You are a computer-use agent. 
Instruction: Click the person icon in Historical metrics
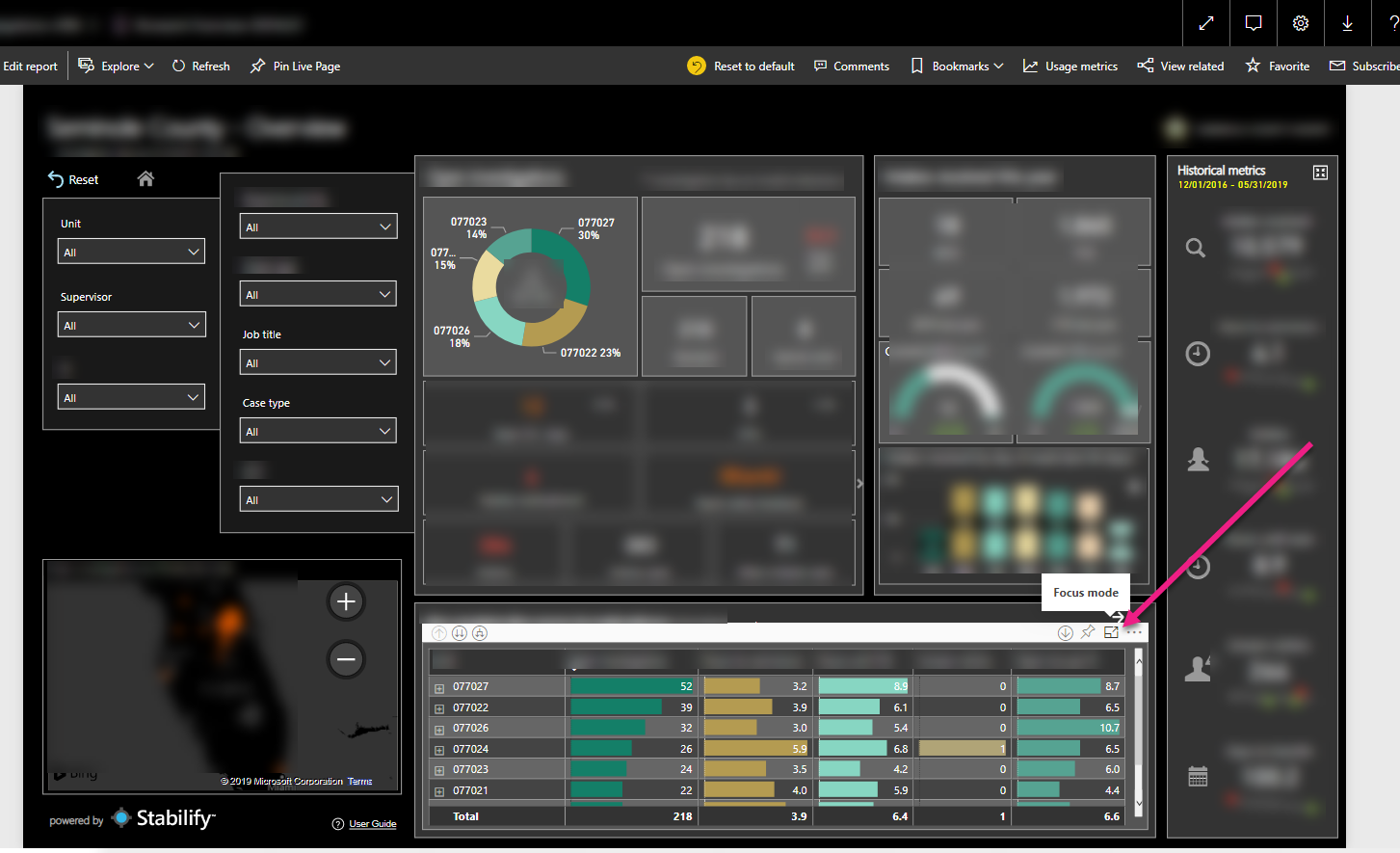click(x=1198, y=460)
